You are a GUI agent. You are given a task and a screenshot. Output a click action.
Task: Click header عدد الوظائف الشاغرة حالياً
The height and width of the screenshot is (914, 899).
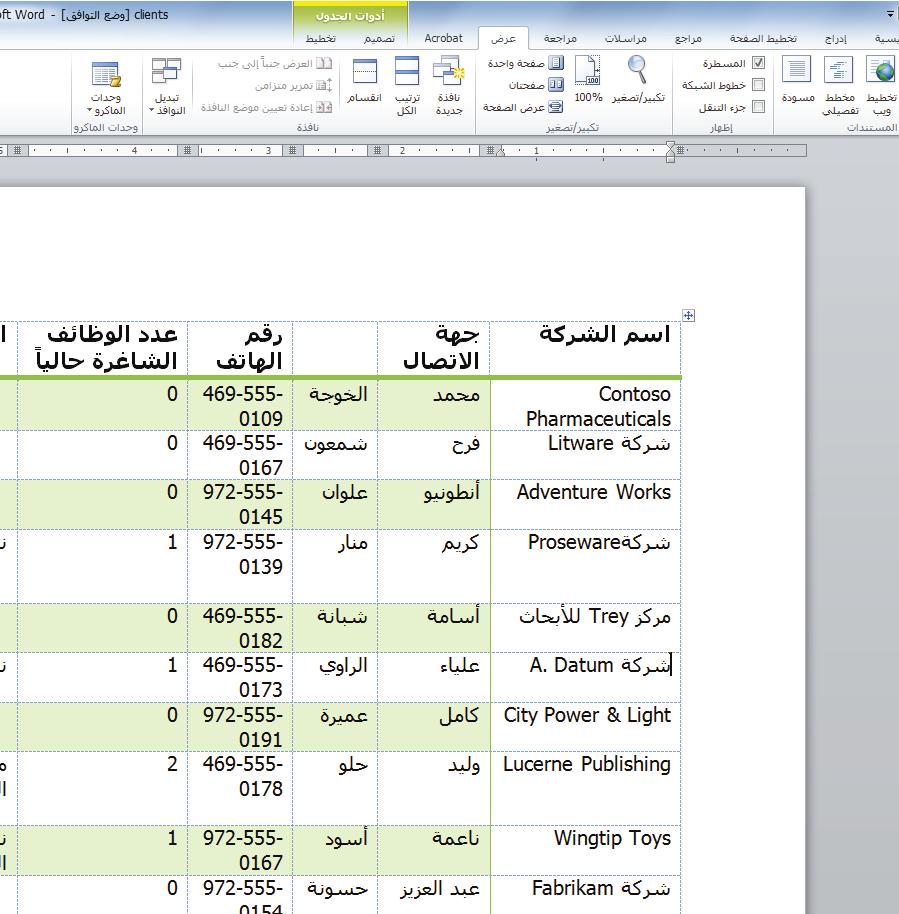107,348
